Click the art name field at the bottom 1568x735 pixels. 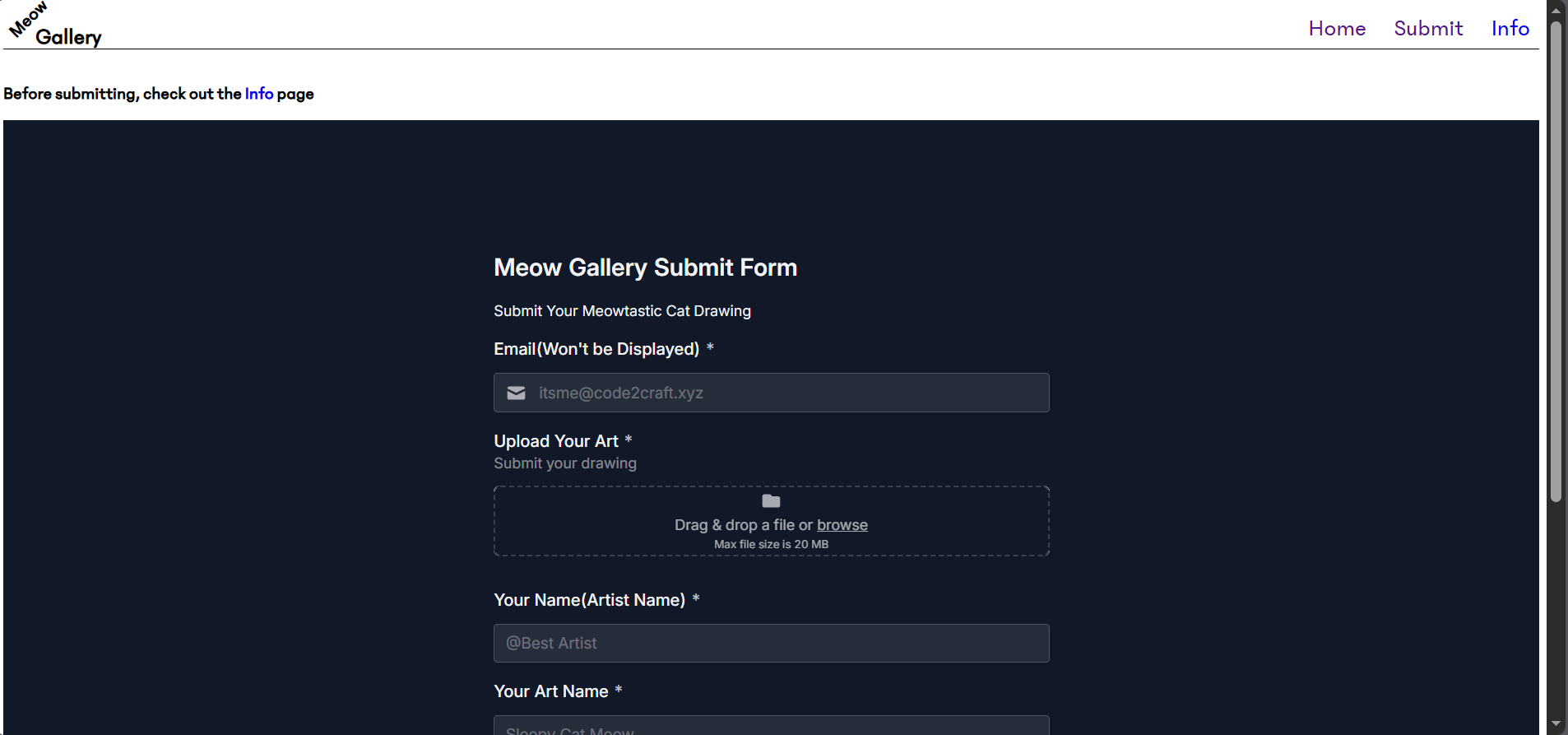pyautogui.click(x=771, y=726)
